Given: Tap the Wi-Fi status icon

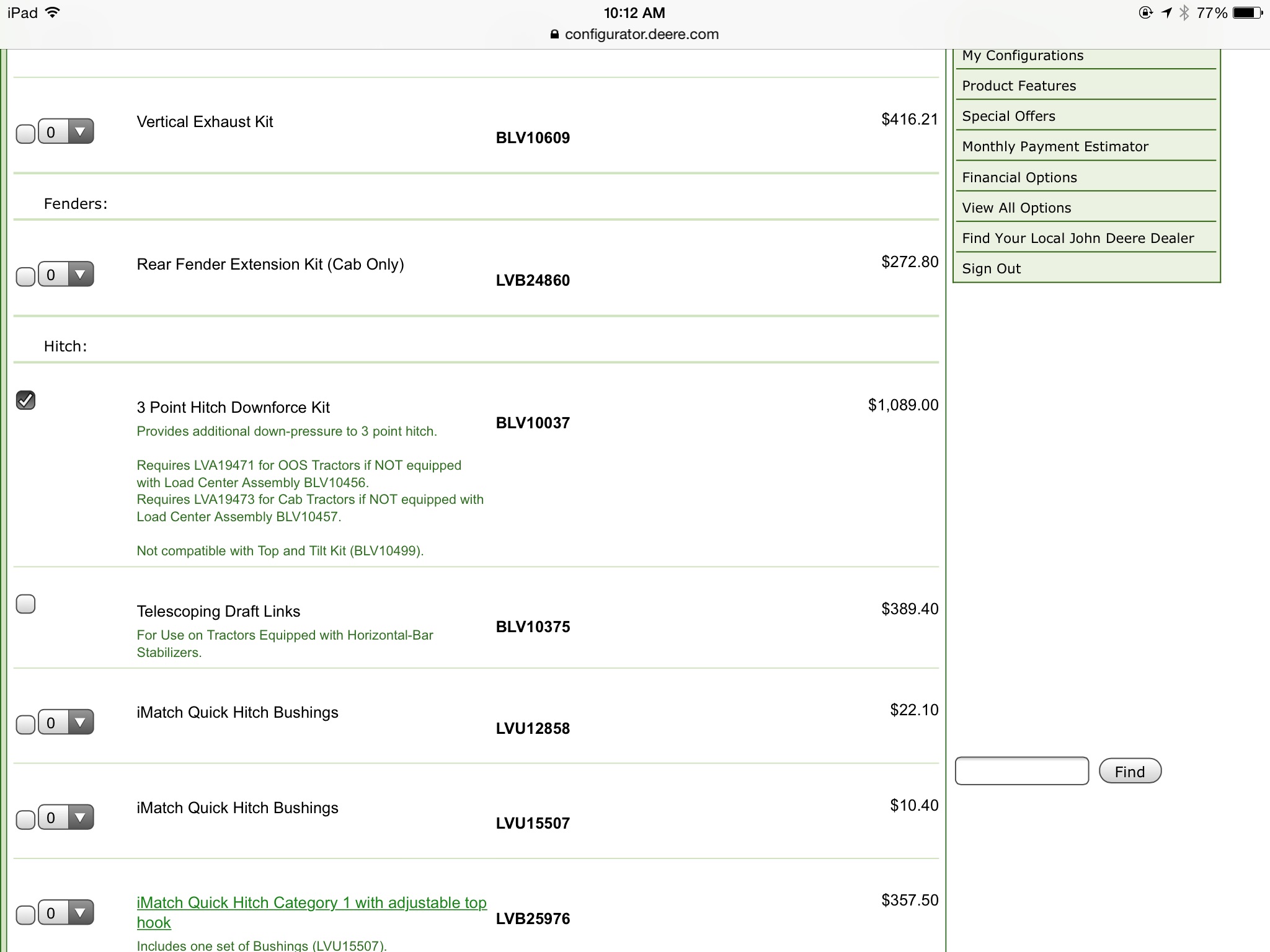Looking at the screenshot, I should pos(53,12).
